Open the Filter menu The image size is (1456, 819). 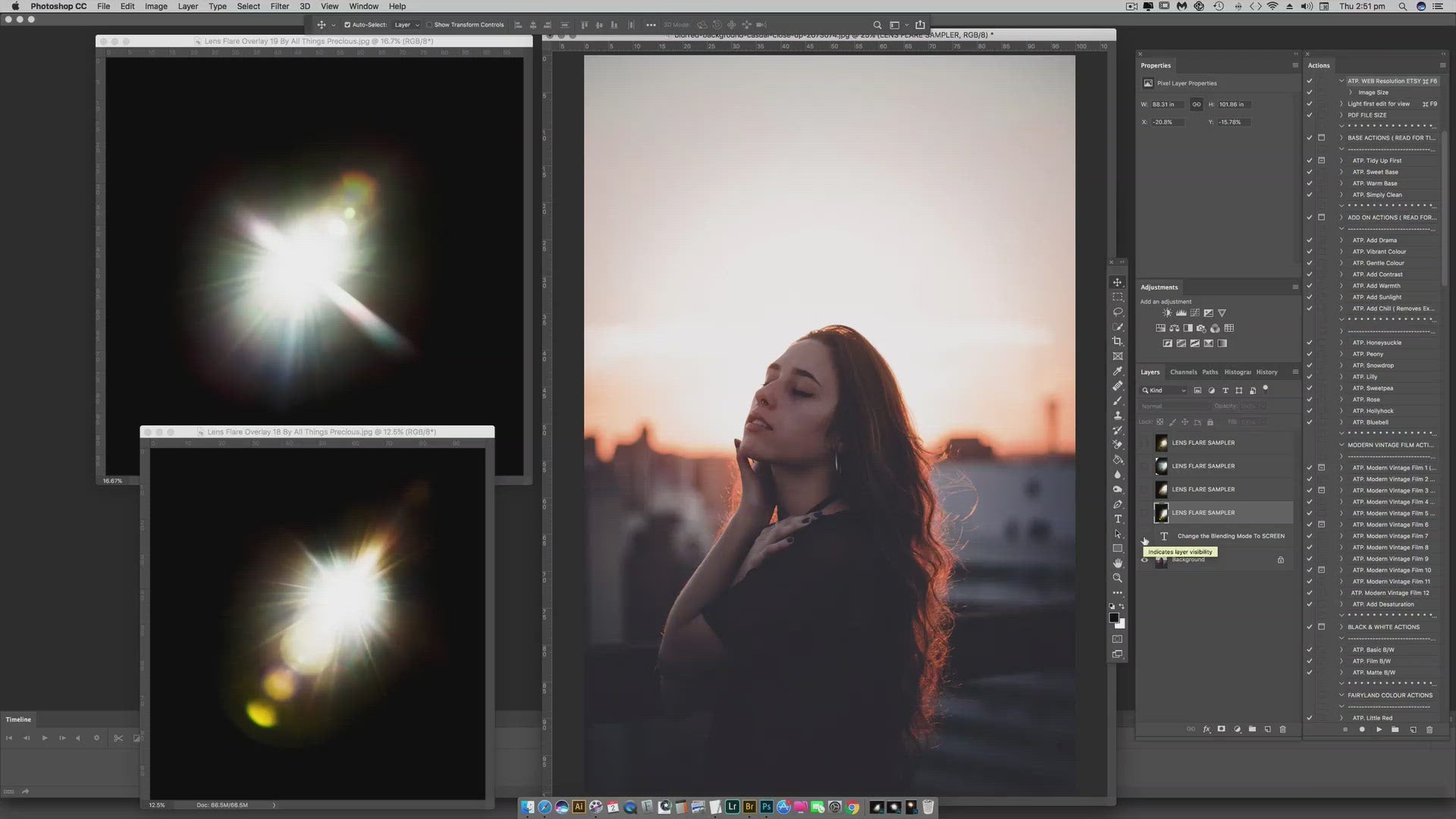[x=279, y=6]
